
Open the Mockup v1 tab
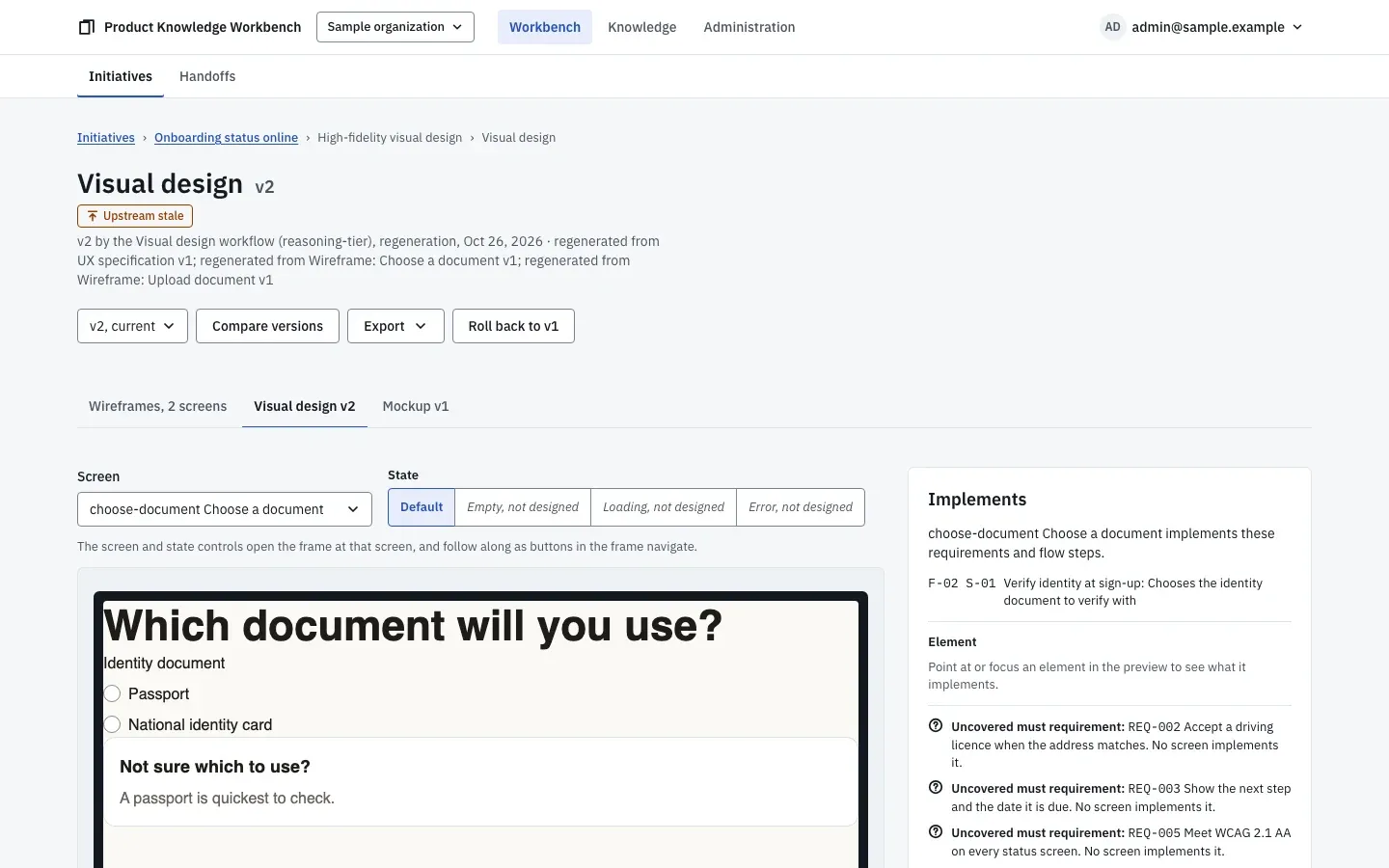416,406
